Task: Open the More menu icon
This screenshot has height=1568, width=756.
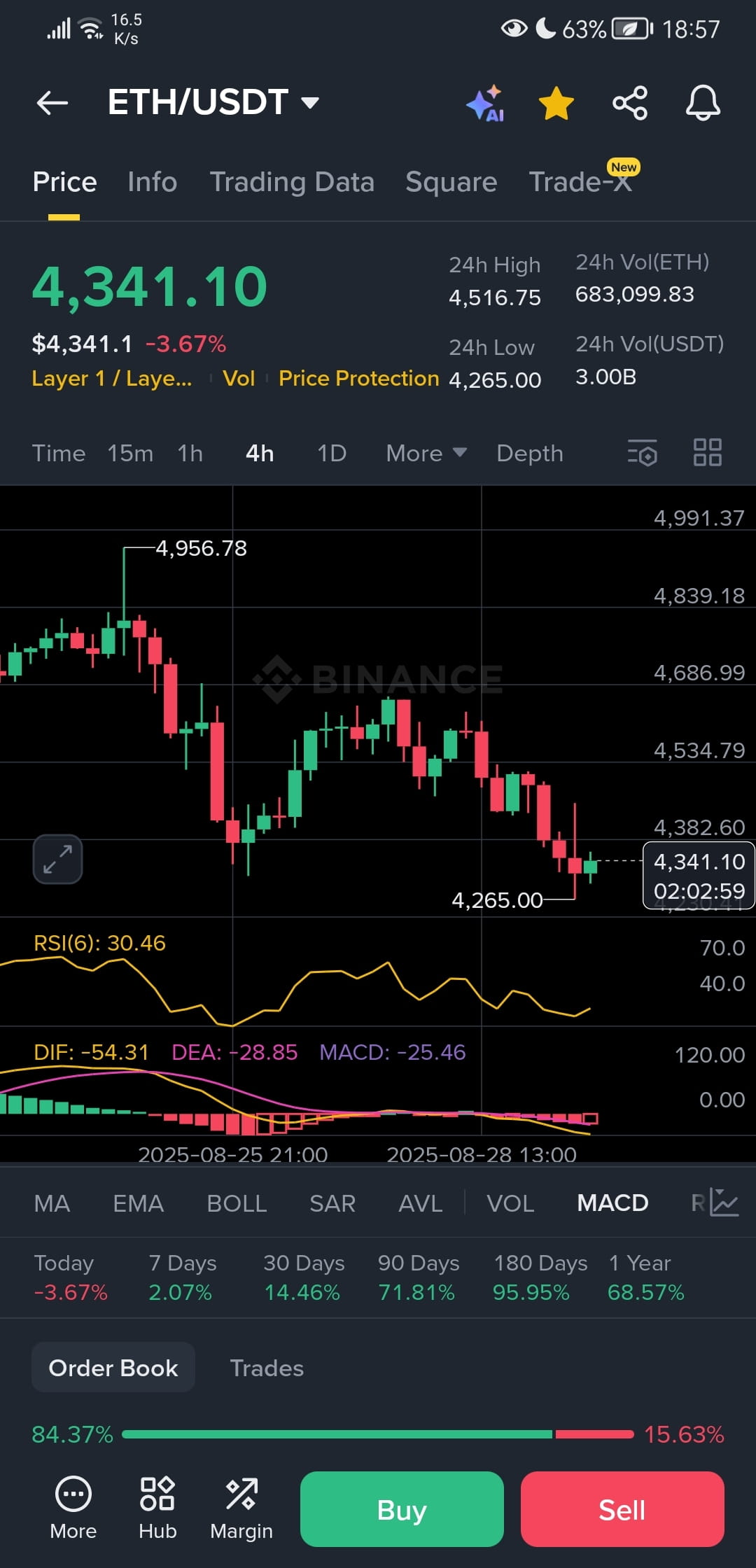Action: (x=73, y=1508)
